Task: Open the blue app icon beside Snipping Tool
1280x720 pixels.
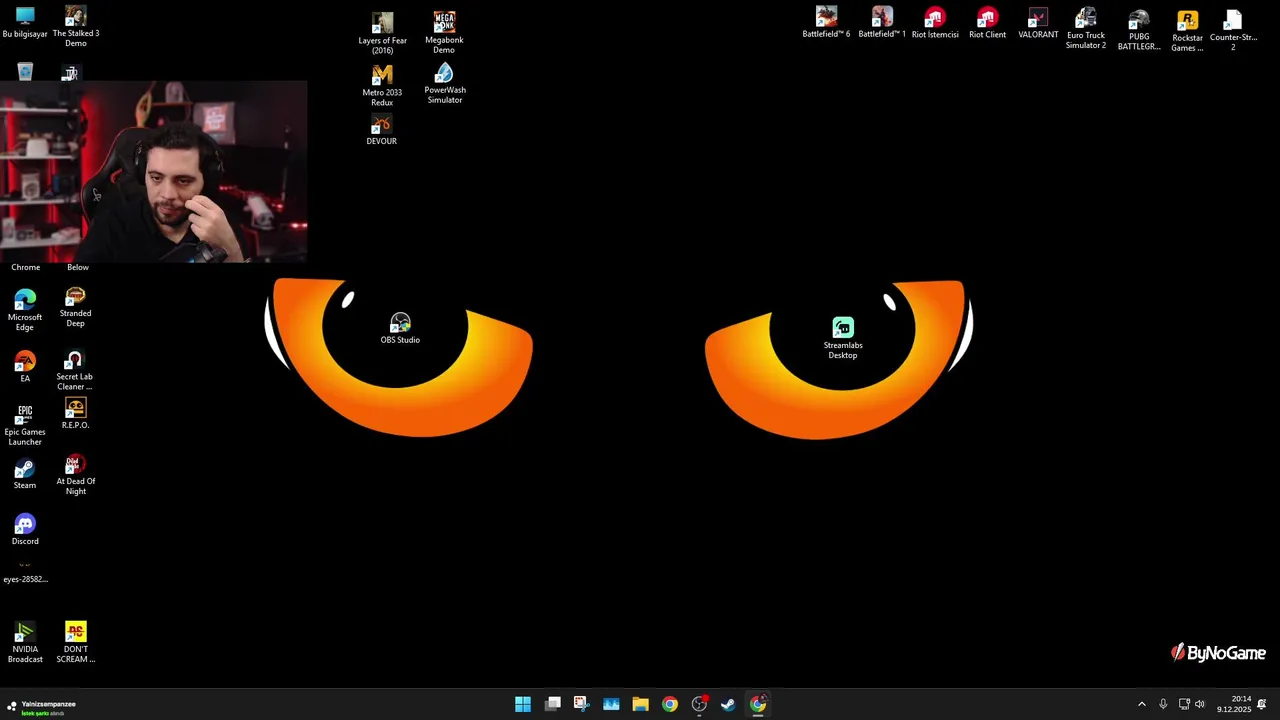Action: [611, 704]
